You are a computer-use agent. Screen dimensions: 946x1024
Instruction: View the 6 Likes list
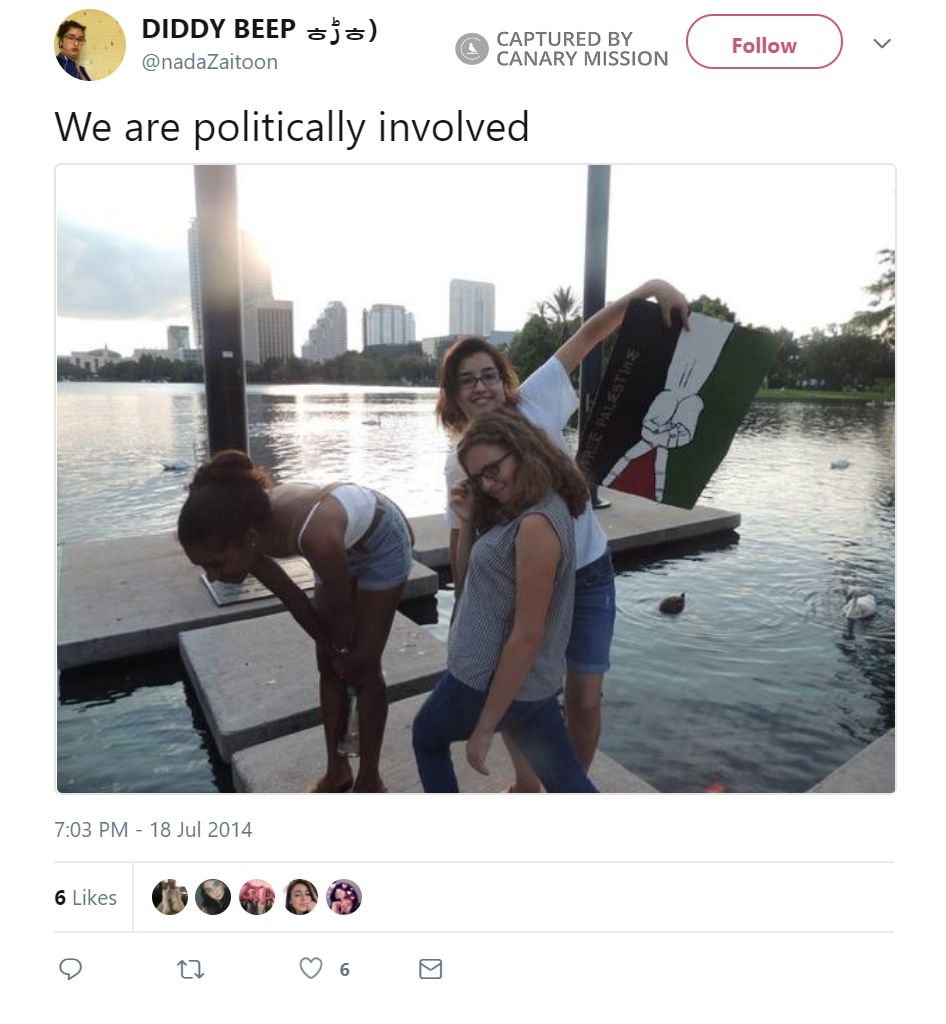click(x=86, y=898)
